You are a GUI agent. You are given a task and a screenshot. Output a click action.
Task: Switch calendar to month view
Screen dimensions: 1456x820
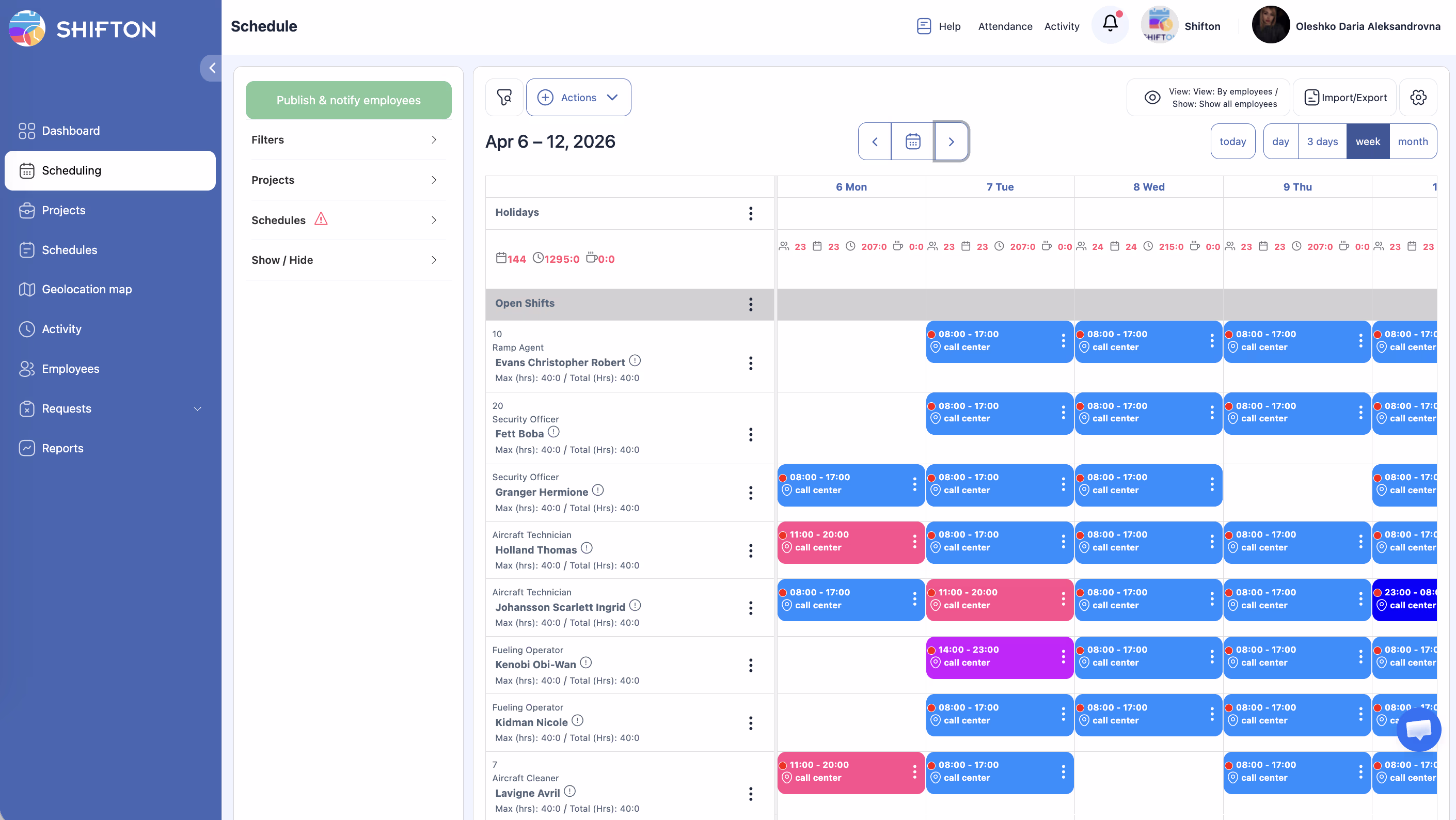pyautogui.click(x=1412, y=141)
